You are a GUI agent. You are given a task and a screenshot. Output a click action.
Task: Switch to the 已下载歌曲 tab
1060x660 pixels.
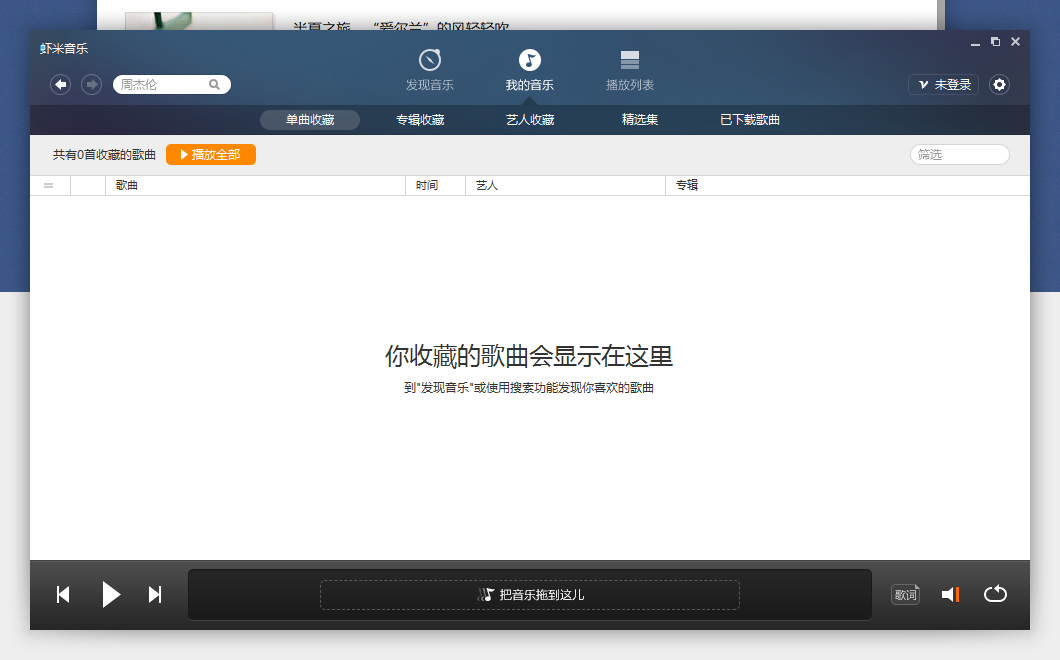coord(750,120)
